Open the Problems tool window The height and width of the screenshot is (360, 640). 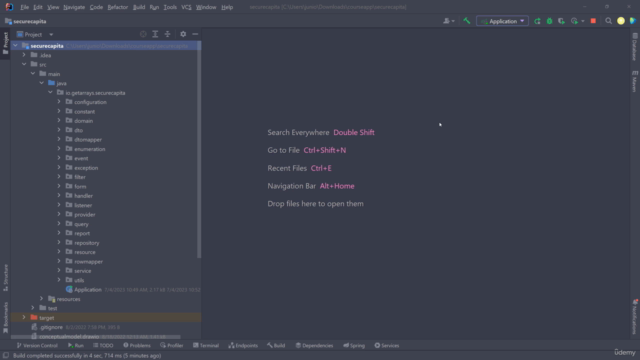point(137,345)
